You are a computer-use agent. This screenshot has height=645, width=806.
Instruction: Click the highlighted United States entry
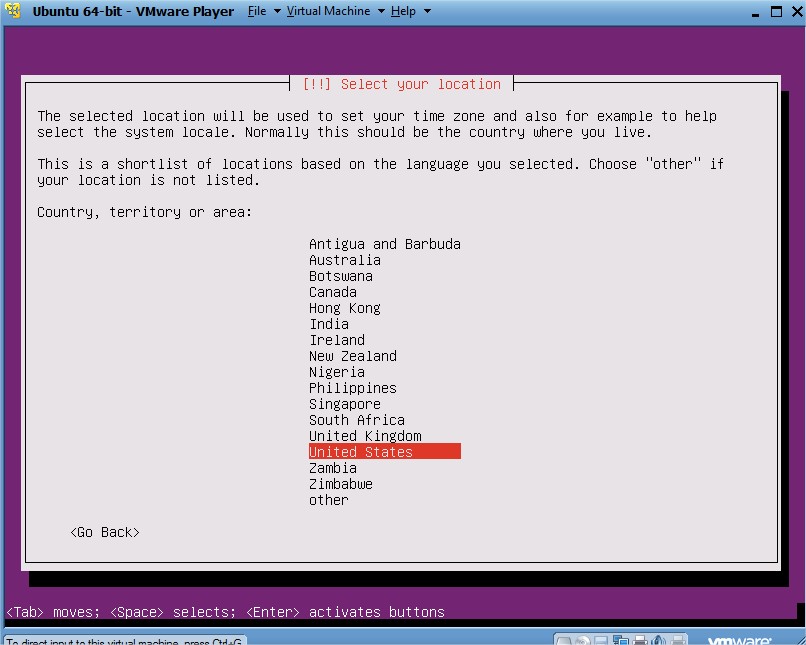click(x=384, y=451)
